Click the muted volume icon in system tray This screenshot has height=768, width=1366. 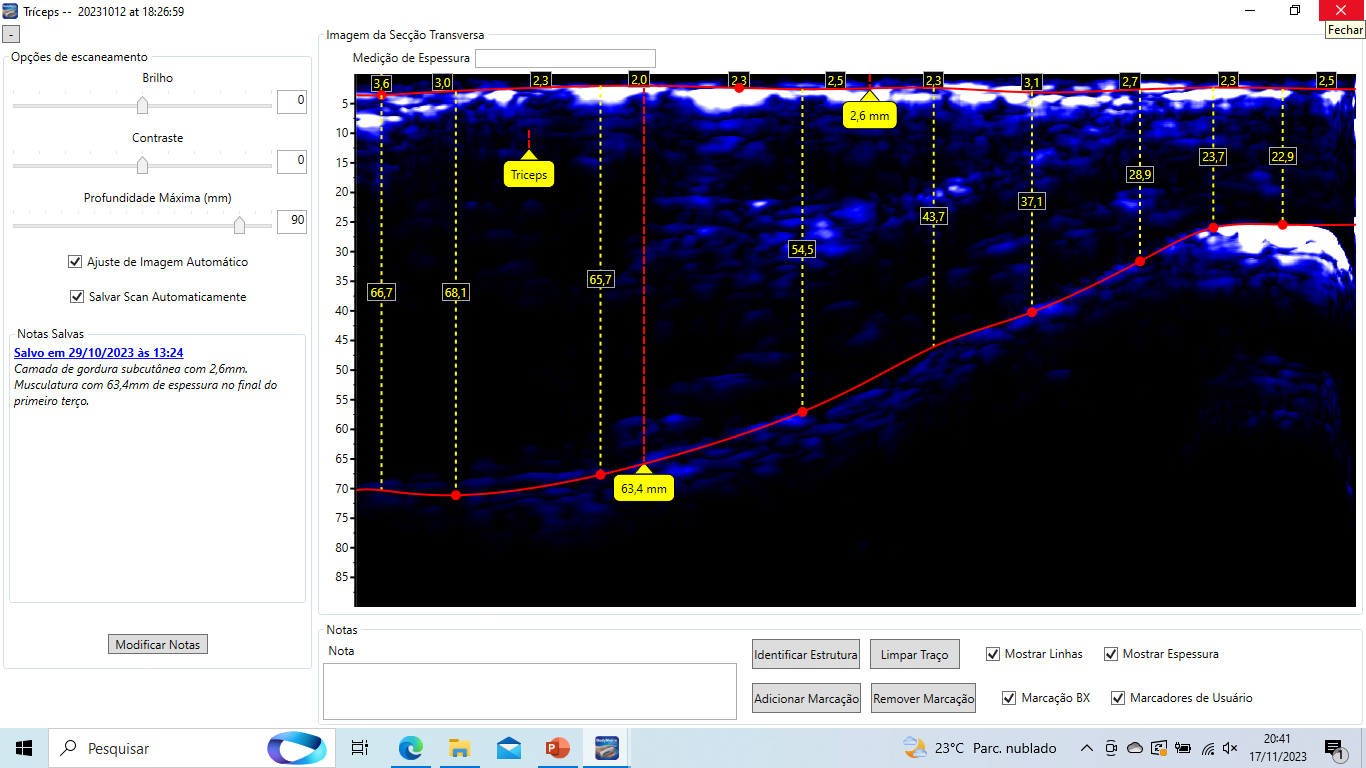tap(1230, 748)
